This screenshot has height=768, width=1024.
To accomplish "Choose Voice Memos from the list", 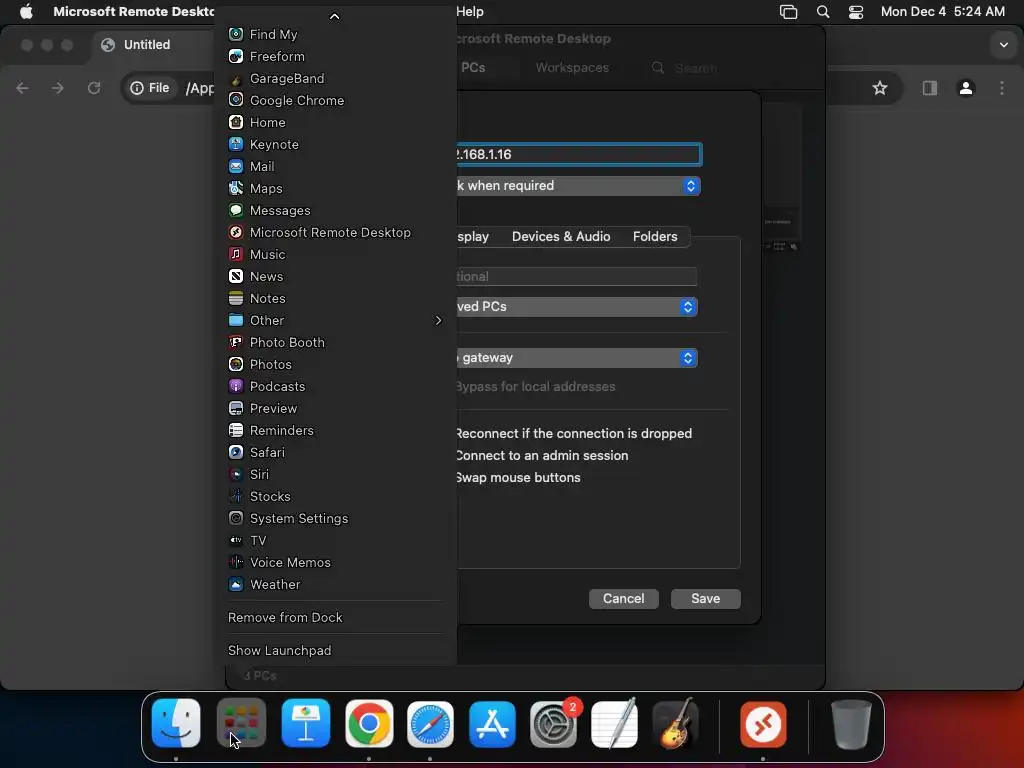I will pyautogui.click(x=334, y=562).
